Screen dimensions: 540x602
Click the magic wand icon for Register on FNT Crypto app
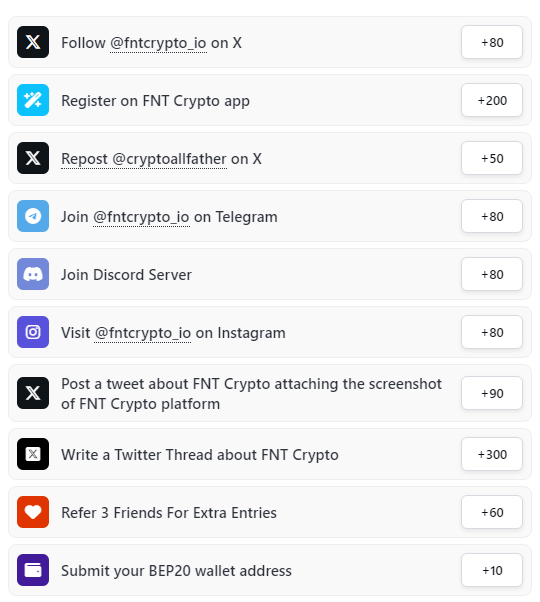(33, 100)
